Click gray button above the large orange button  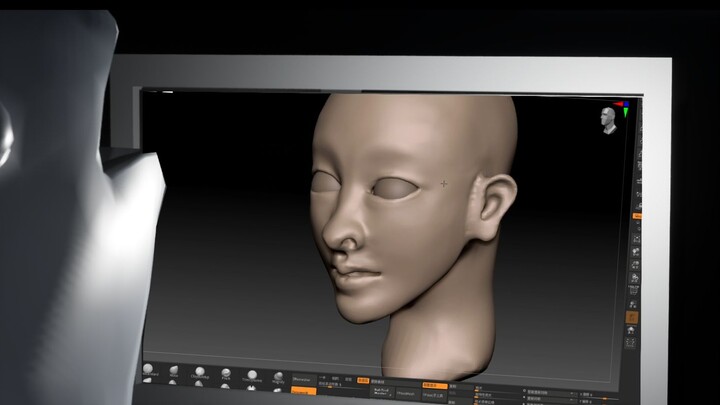coord(302,379)
